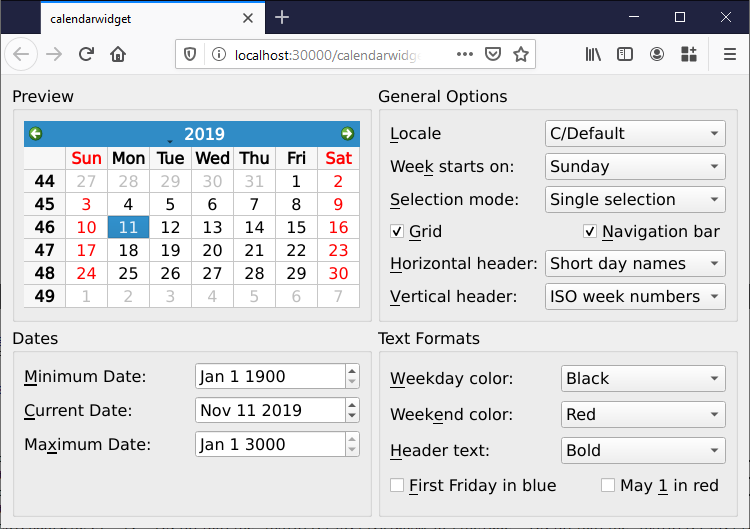
Task: Open the Weekend color dropdown
Action: (x=643, y=414)
